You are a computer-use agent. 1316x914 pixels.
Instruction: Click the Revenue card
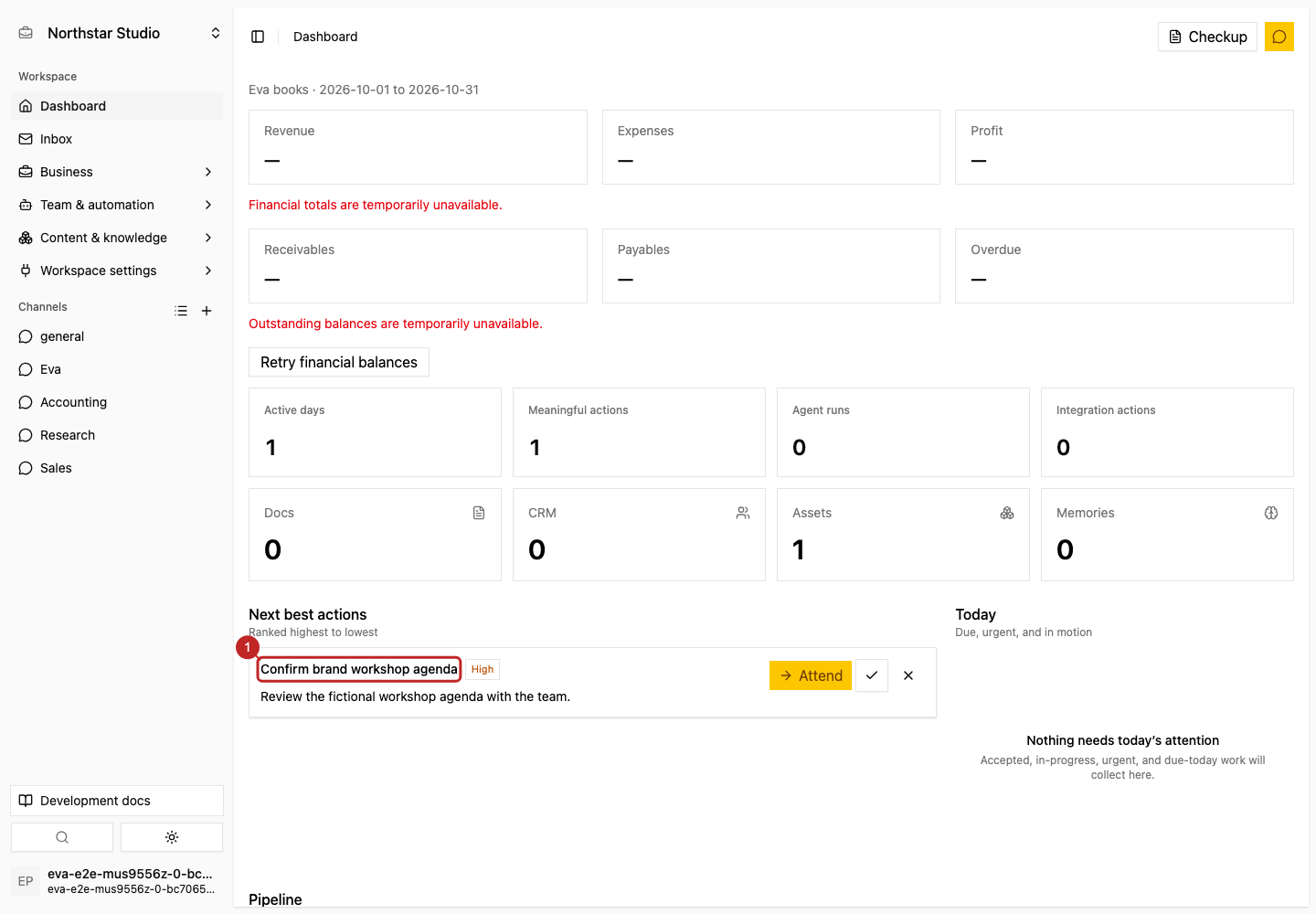pyautogui.click(x=418, y=147)
